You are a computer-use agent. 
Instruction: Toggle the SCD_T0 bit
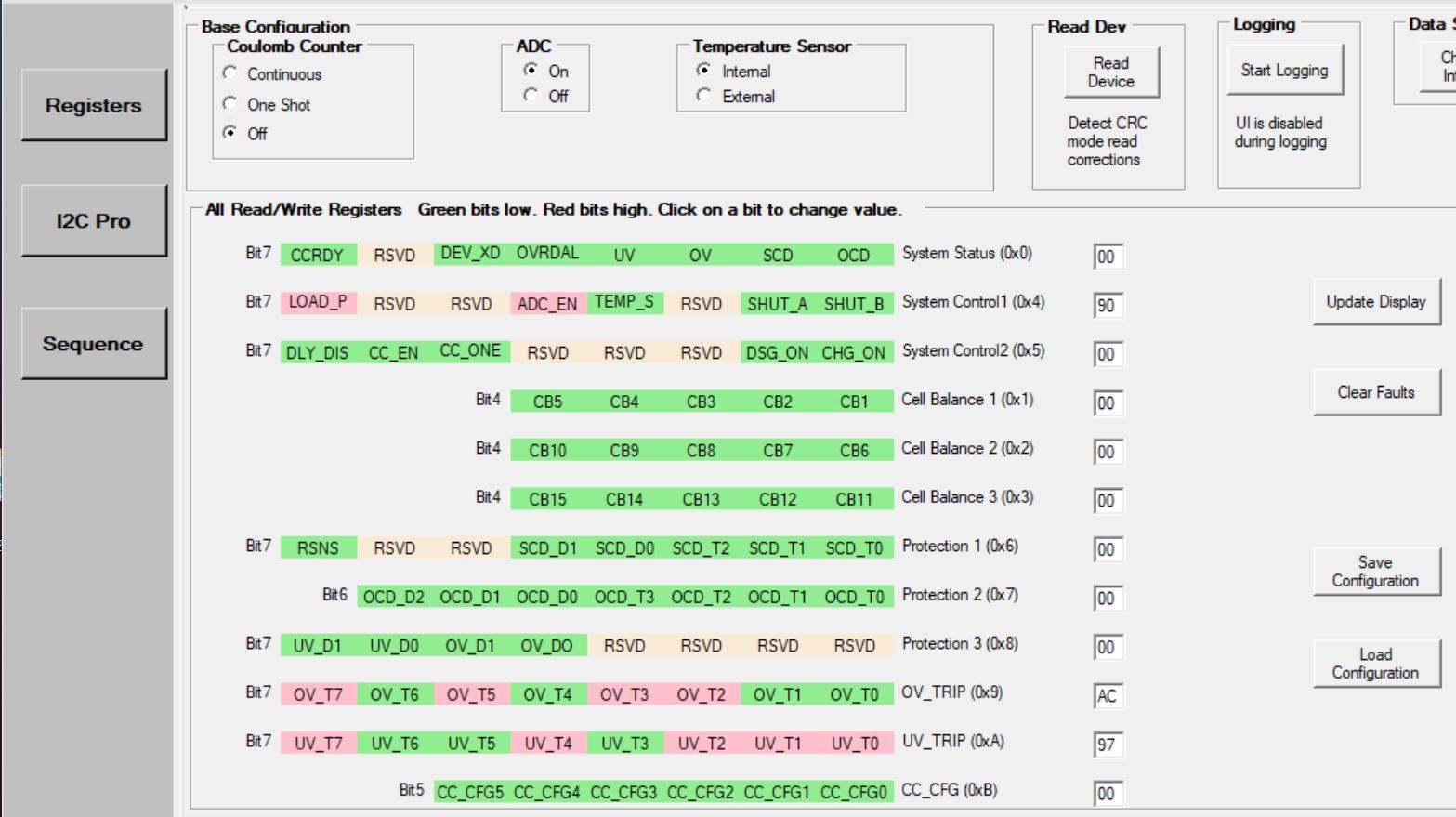854,547
